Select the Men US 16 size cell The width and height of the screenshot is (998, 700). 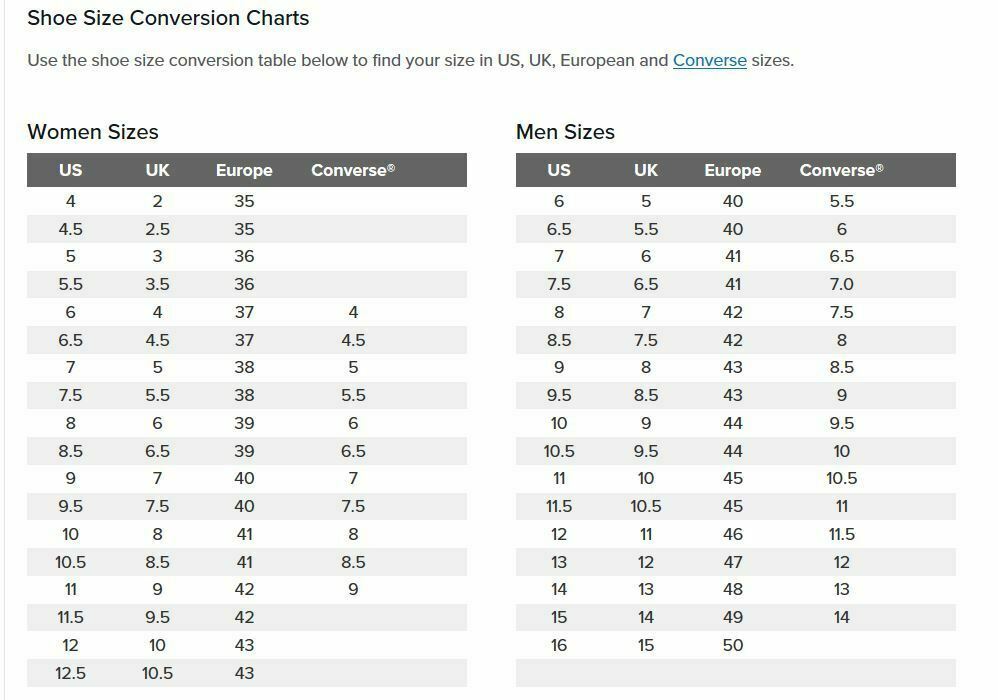click(x=559, y=645)
